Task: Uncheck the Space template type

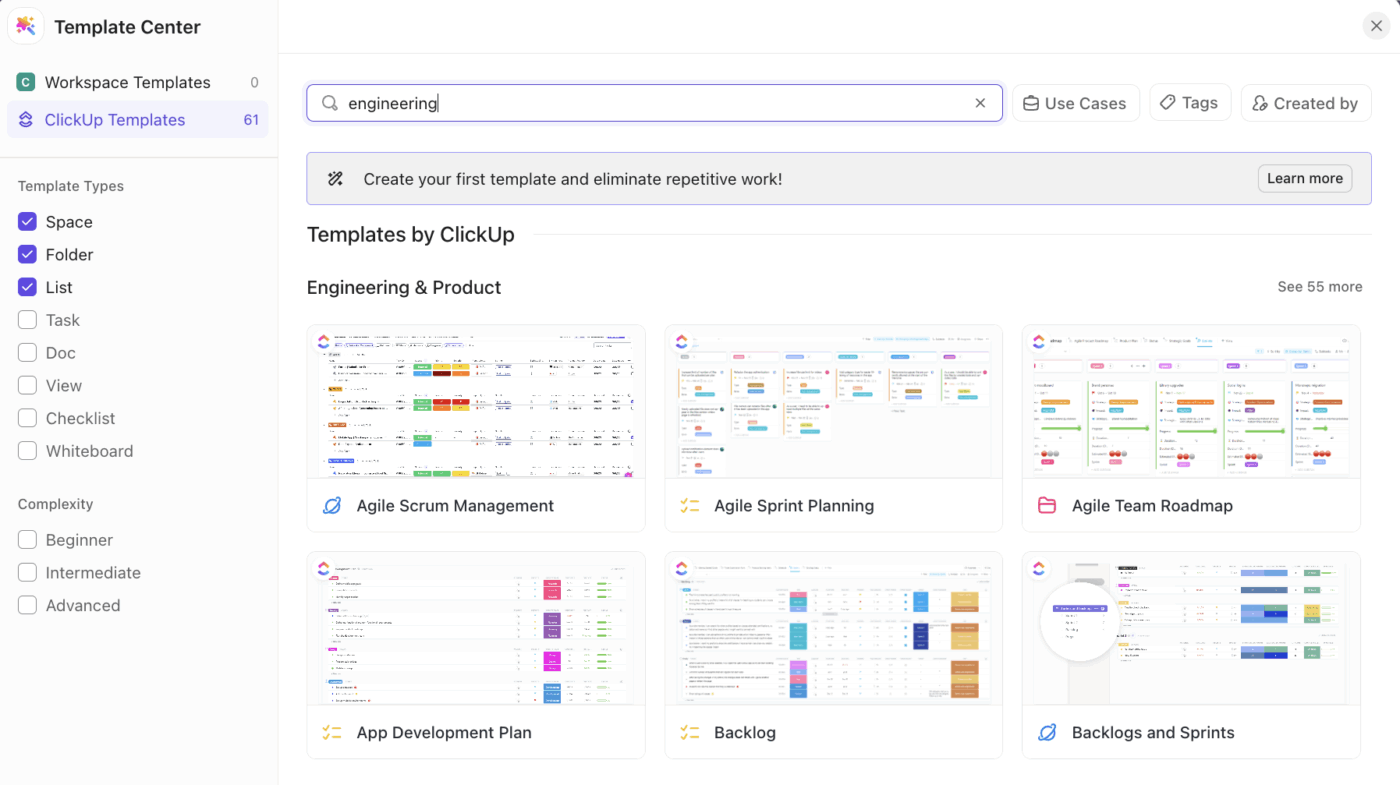Action: click(28, 222)
